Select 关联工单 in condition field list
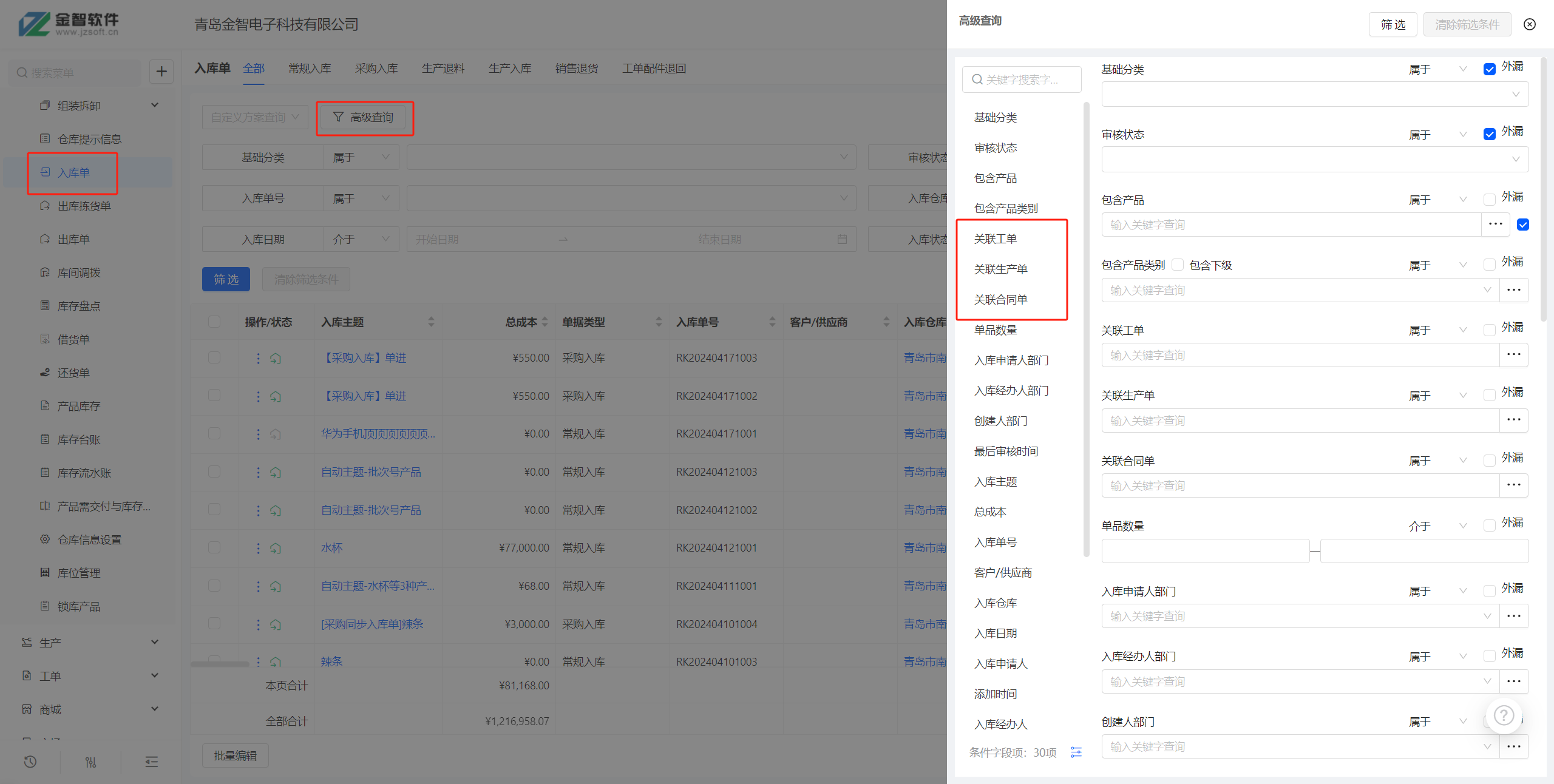 (996, 239)
